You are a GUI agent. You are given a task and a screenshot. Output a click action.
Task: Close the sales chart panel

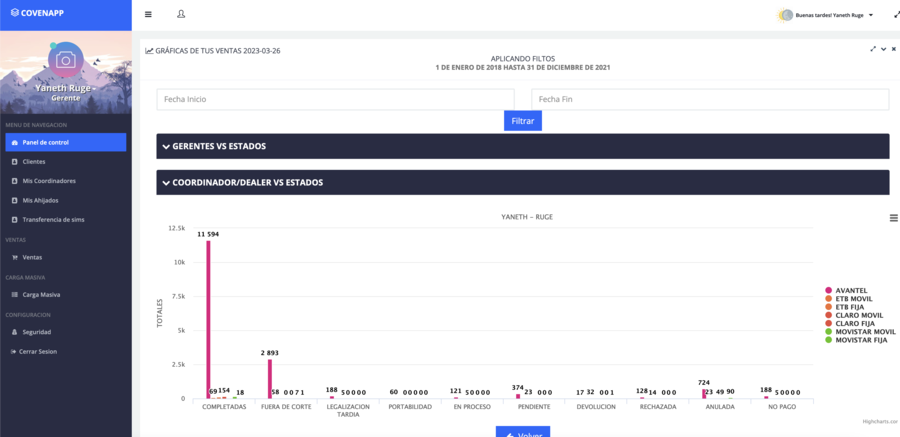(x=894, y=49)
